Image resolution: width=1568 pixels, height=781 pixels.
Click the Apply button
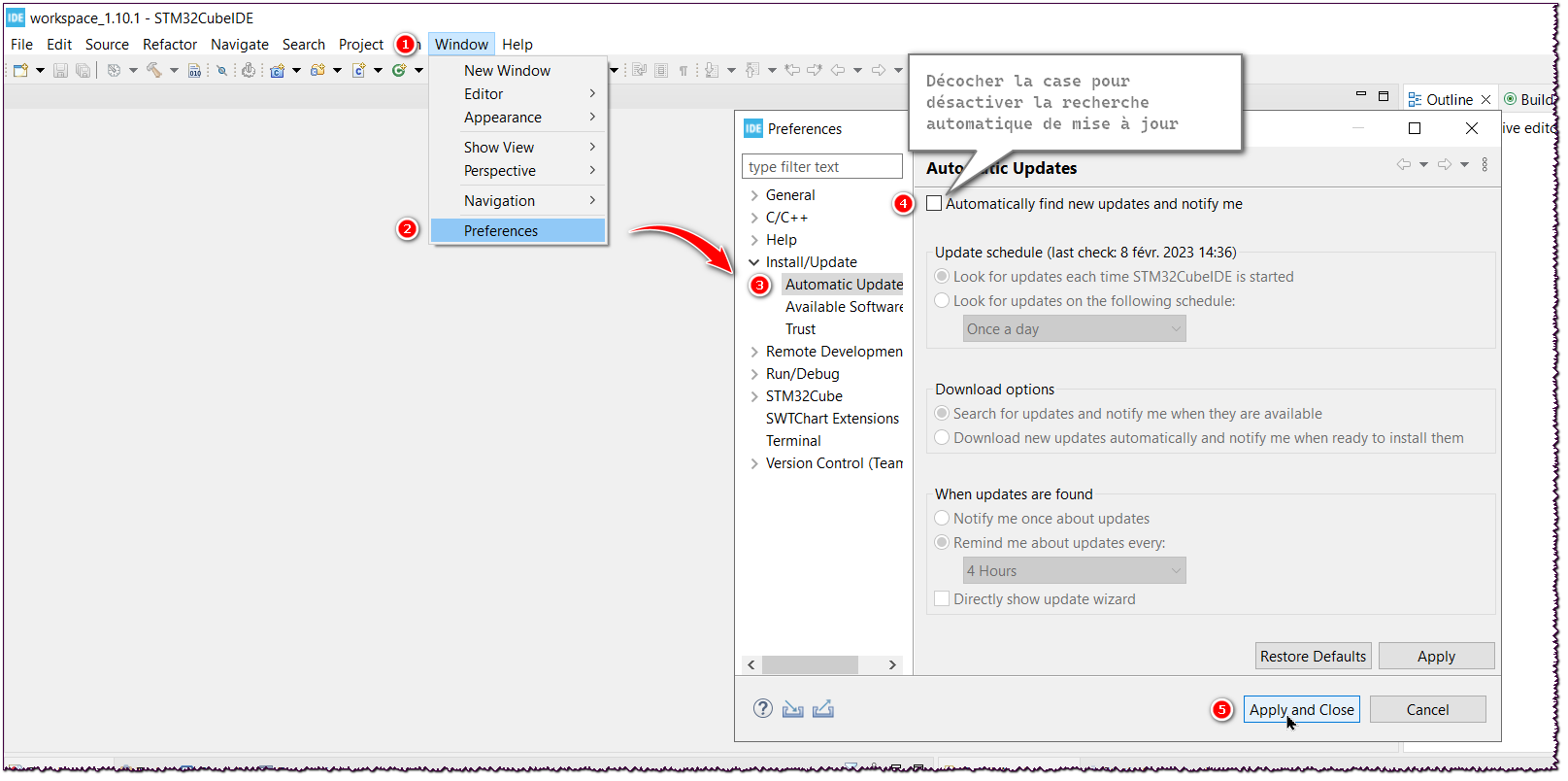(x=1436, y=656)
